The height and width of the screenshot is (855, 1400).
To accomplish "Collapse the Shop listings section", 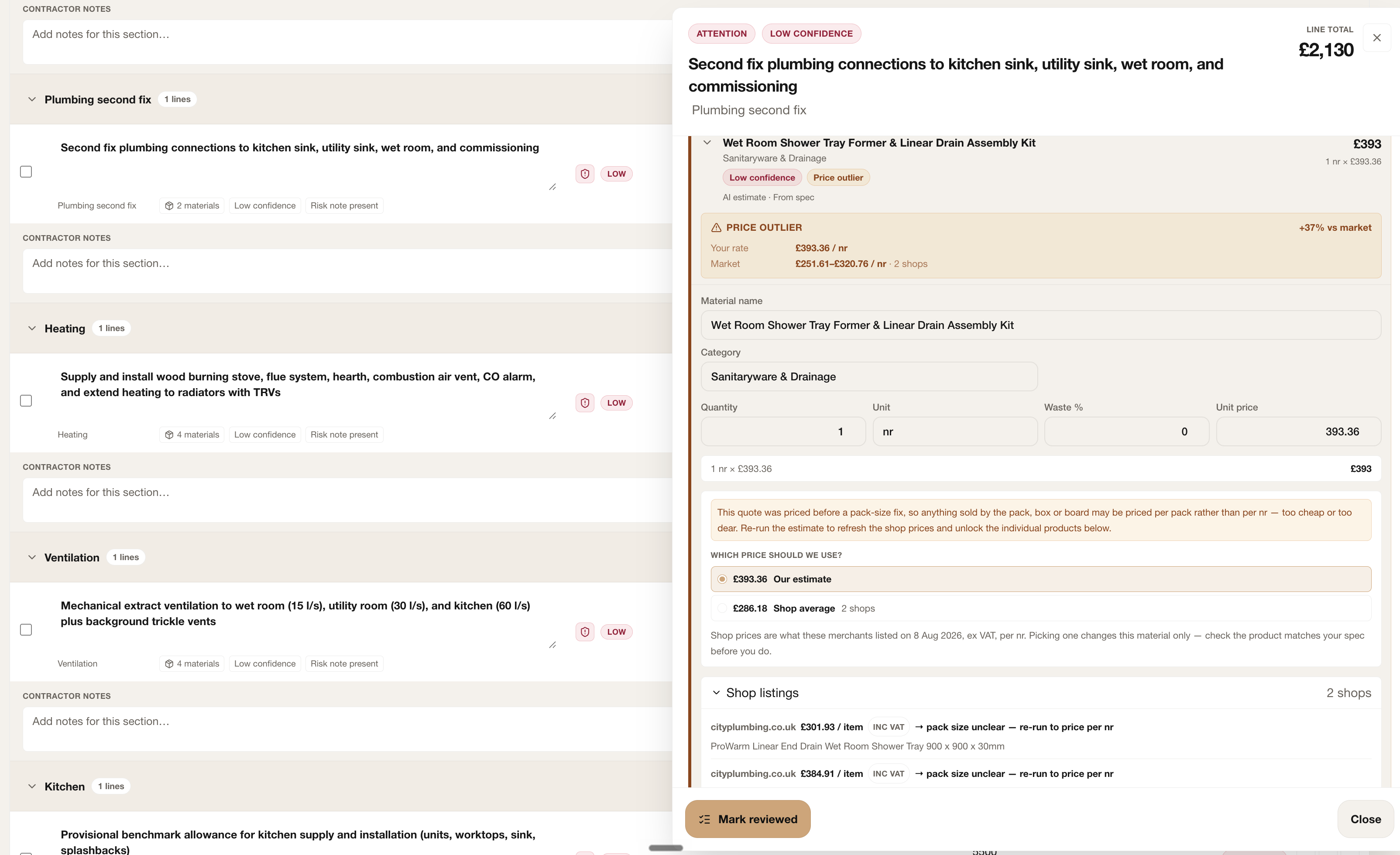I will 716,693.
